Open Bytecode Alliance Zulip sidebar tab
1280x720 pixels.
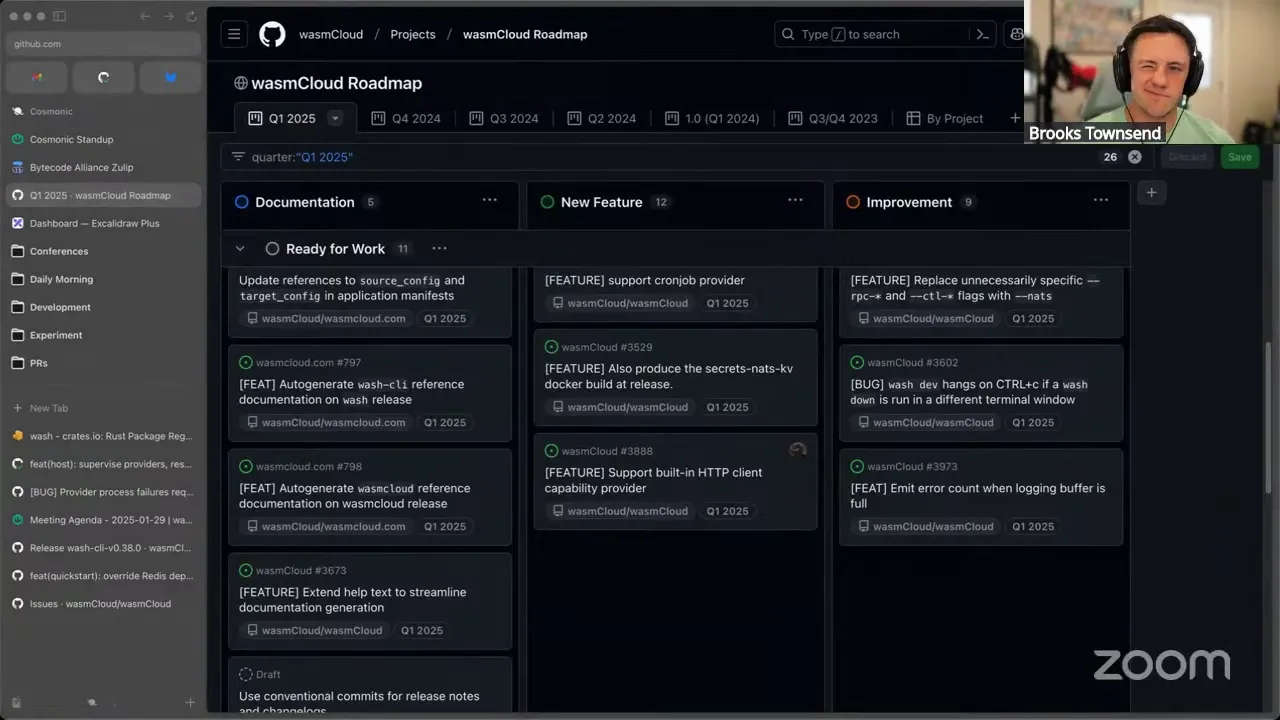tap(104, 167)
